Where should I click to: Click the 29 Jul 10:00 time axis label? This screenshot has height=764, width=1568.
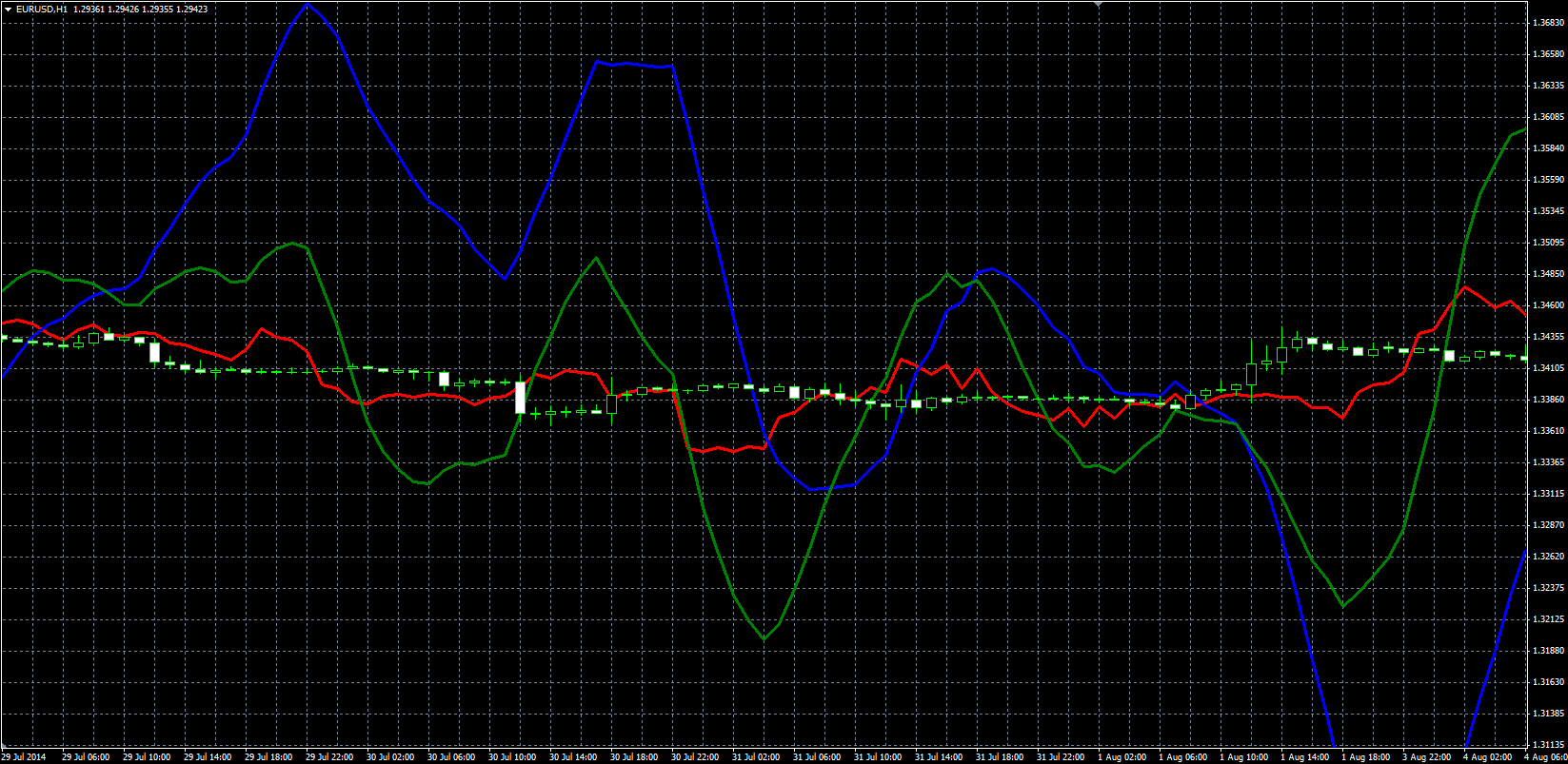point(147,757)
